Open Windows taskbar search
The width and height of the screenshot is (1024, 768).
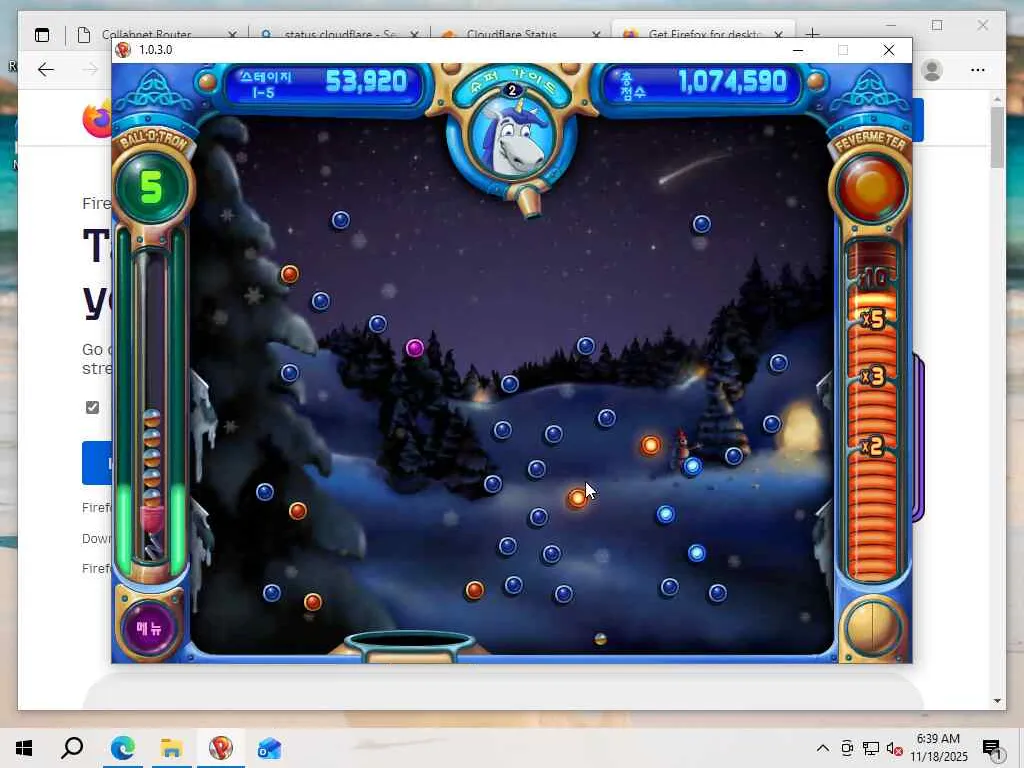72,748
